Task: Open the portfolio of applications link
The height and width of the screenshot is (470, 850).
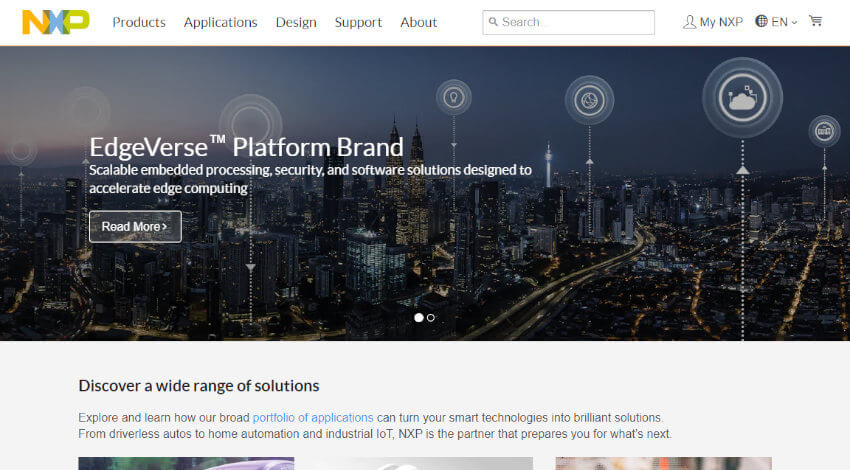Action: [x=313, y=417]
